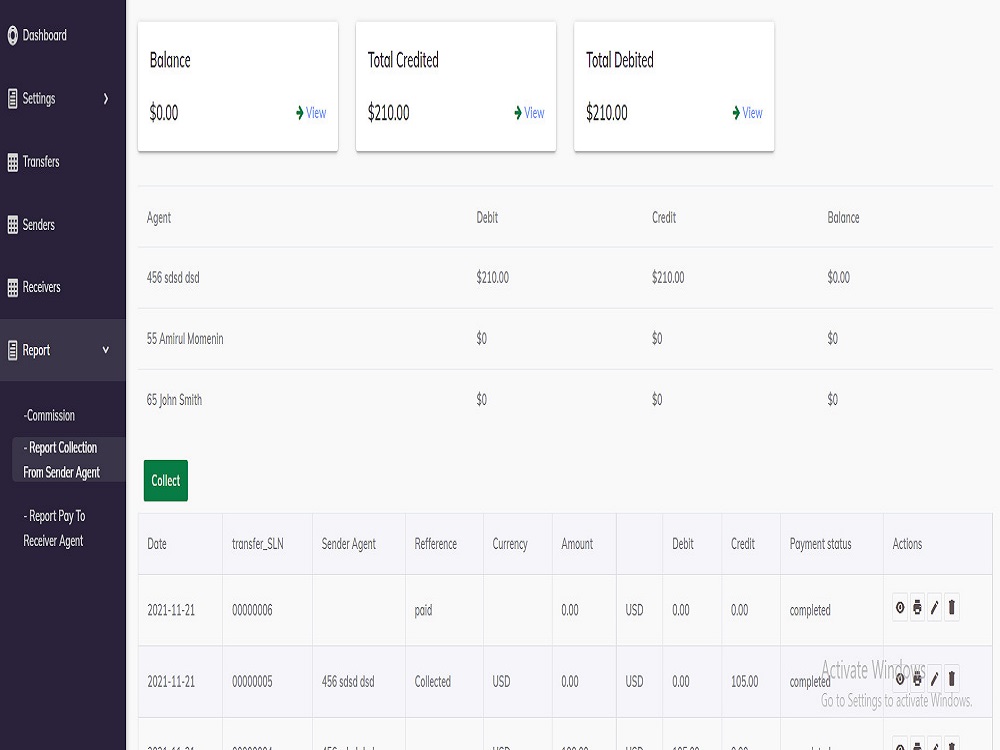Go to the Receivers page
1000x750 pixels.
pyautogui.click(x=41, y=288)
